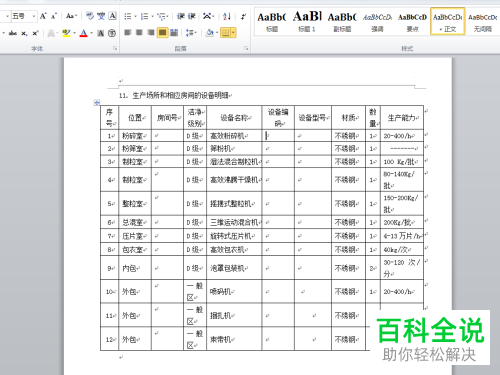Click the 喷码机 cell
Screen dimensions: 500x375
coord(234,292)
